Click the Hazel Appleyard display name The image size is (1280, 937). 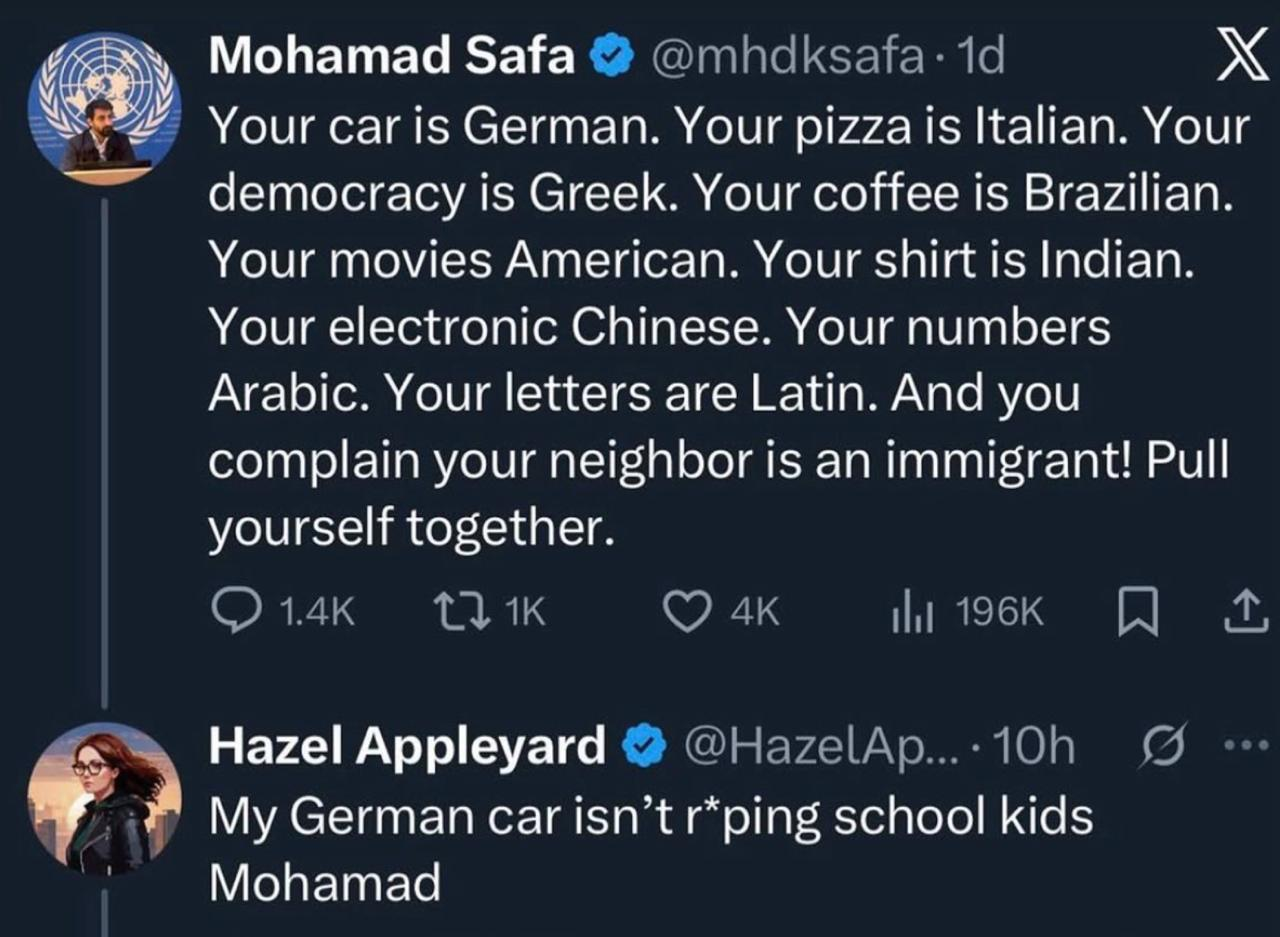click(x=407, y=746)
